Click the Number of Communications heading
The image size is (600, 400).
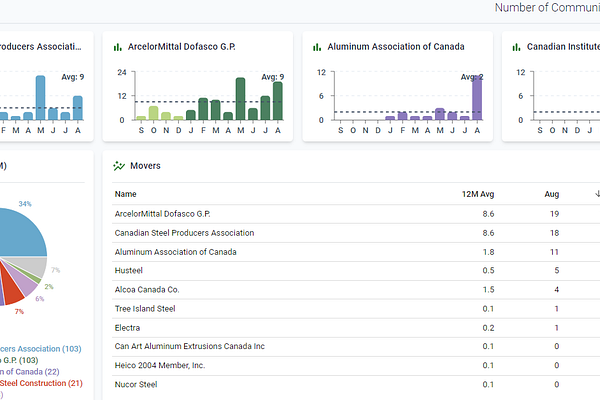click(547, 8)
